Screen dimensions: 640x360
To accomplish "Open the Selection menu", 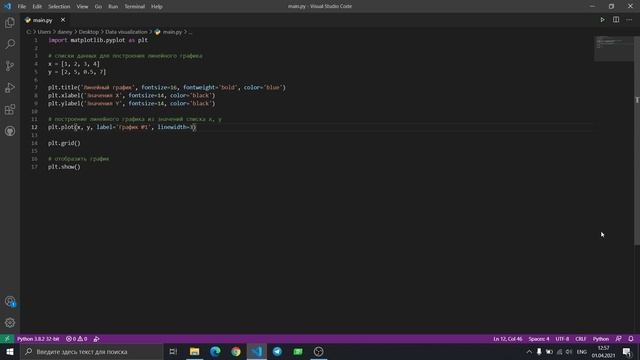I will [59, 7].
